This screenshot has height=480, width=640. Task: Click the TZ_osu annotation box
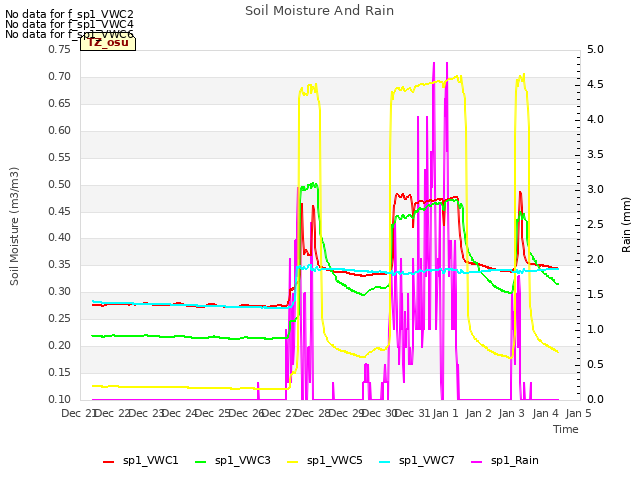pyautogui.click(x=108, y=43)
